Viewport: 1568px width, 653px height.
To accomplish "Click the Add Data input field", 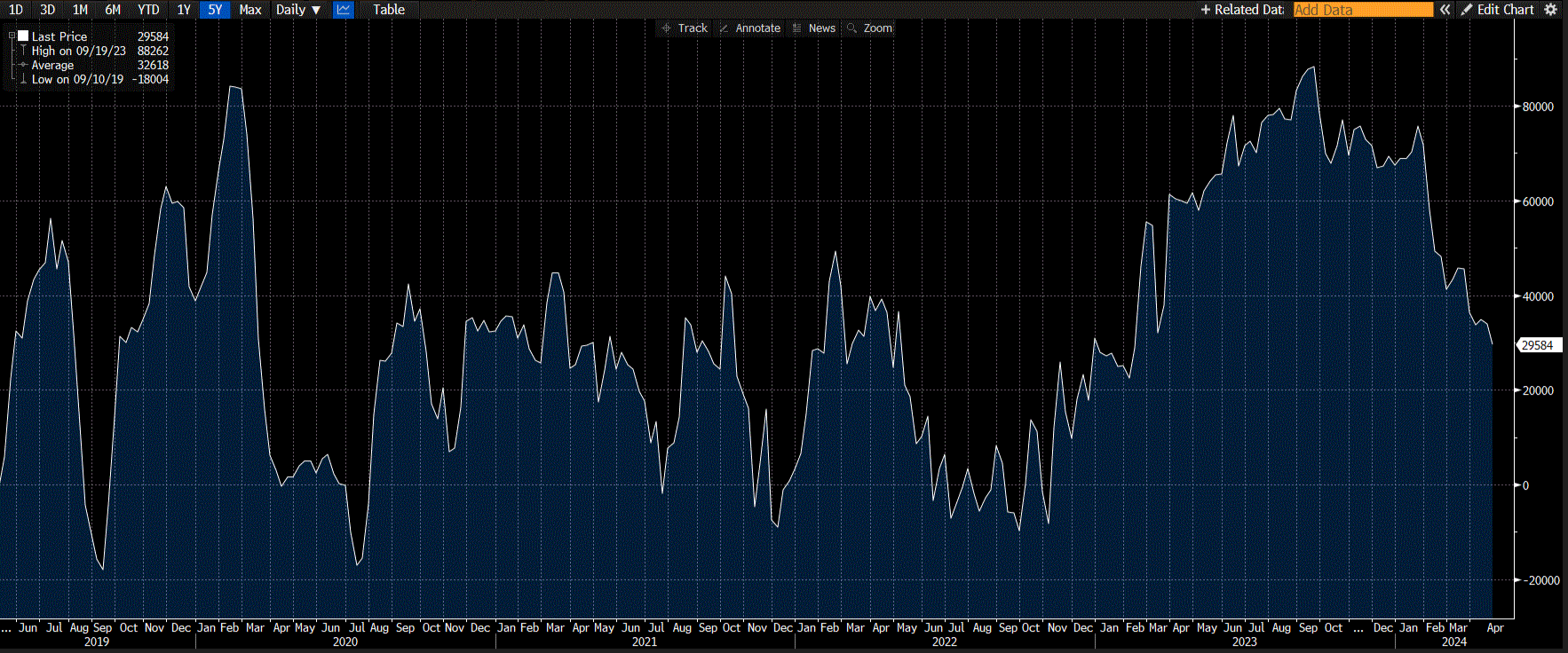I will point(1363,10).
